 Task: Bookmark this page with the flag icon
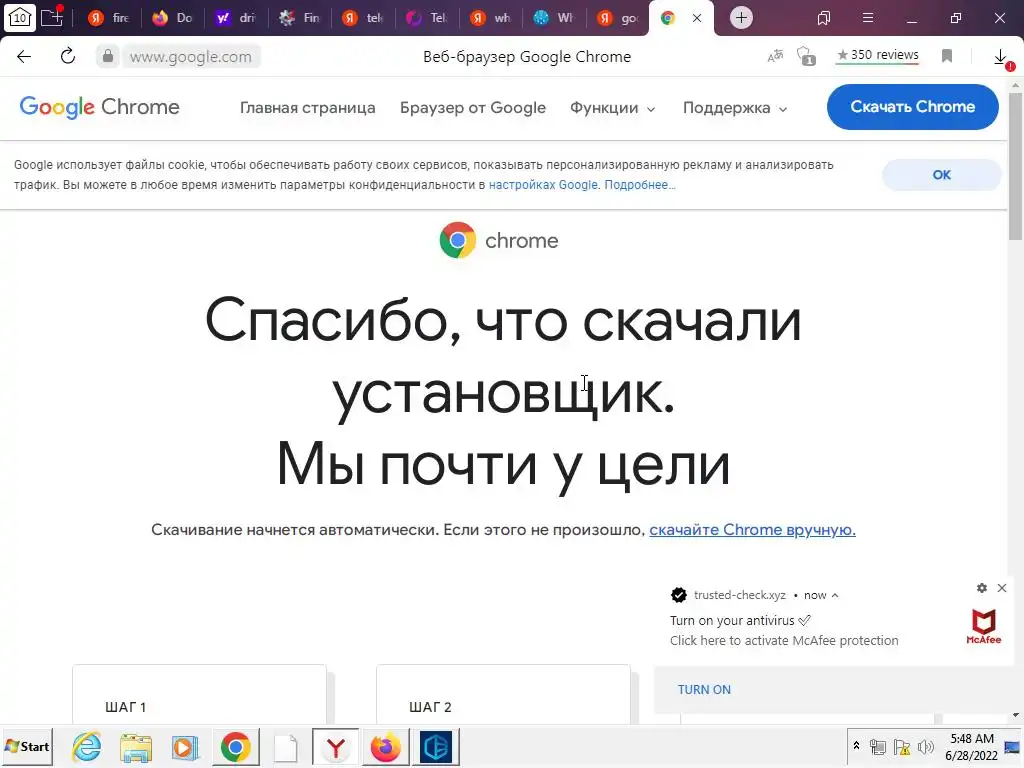point(947,56)
